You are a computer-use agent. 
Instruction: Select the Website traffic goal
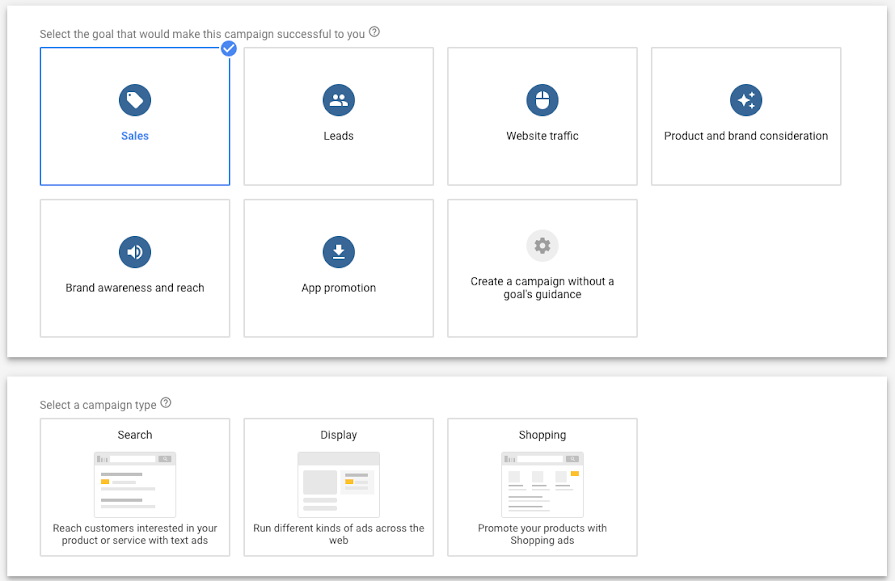541,116
